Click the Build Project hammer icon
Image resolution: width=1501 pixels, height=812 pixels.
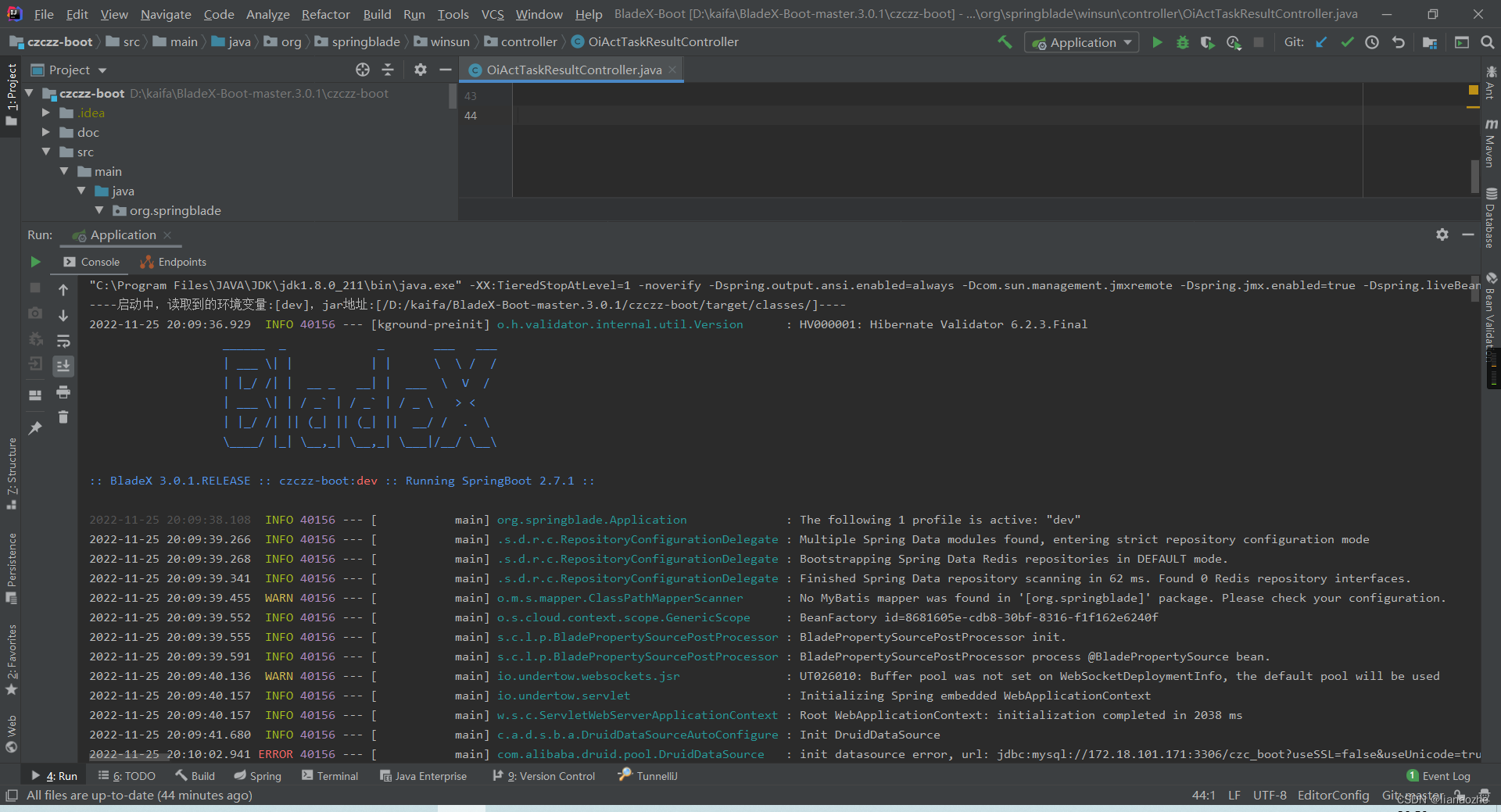pyautogui.click(x=1005, y=42)
